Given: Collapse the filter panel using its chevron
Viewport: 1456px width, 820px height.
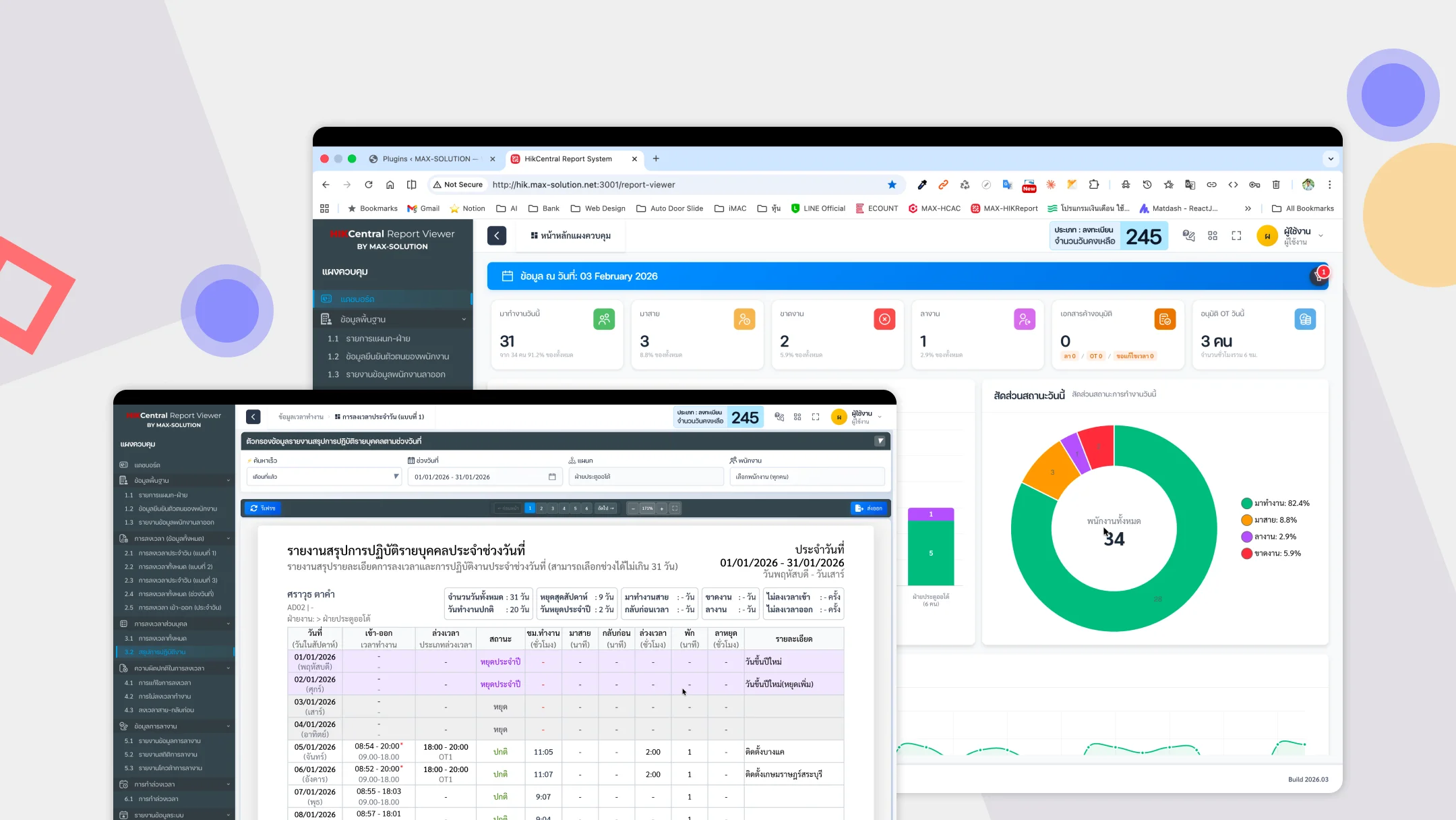Looking at the screenshot, I should click(880, 440).
